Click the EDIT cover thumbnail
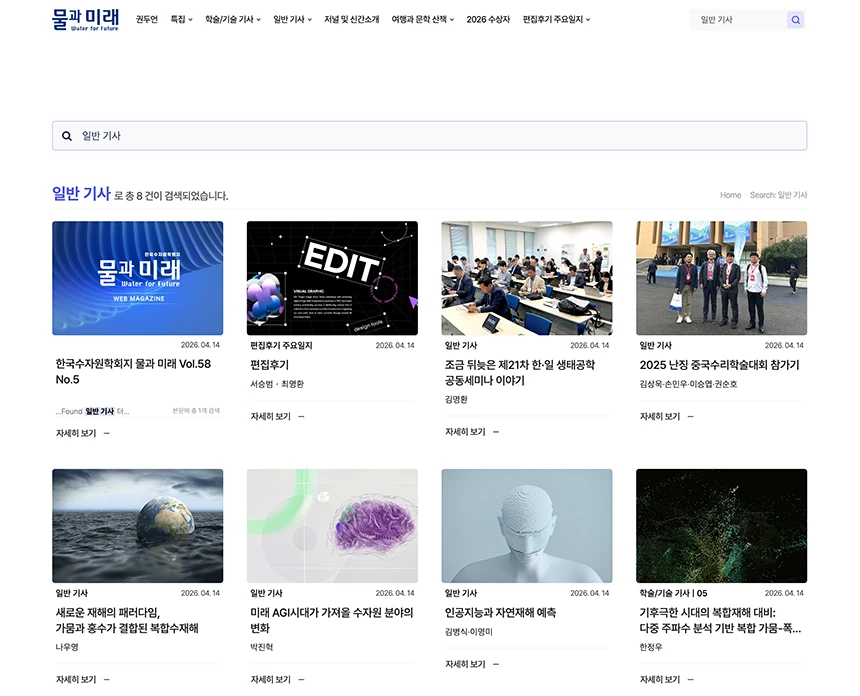This screenshot has height=696, width=860. [332, 277]
